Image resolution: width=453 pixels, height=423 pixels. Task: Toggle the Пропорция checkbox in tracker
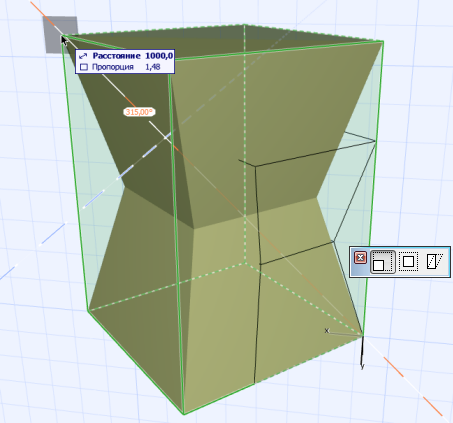[84, 67]
